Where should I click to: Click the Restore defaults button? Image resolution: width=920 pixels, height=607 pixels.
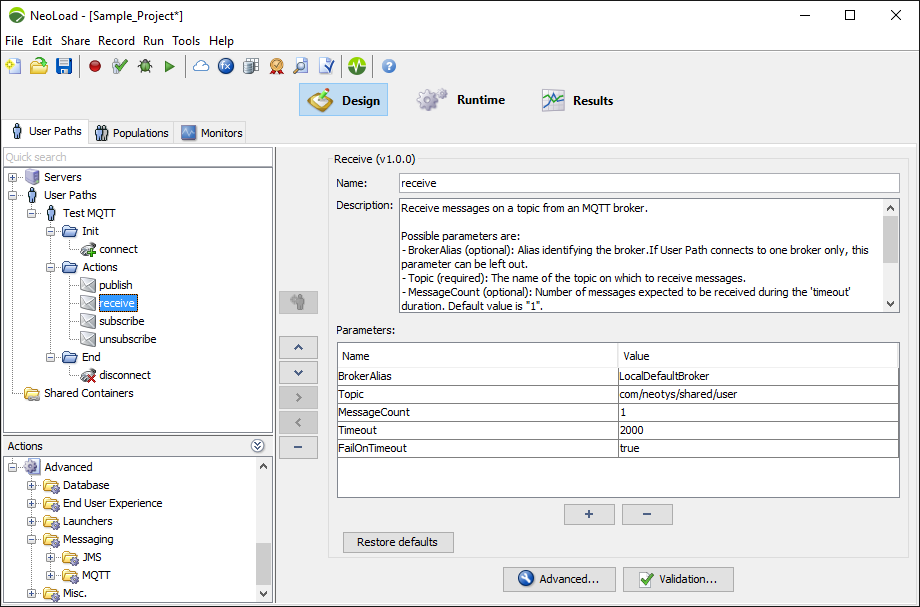click(397, 542)
